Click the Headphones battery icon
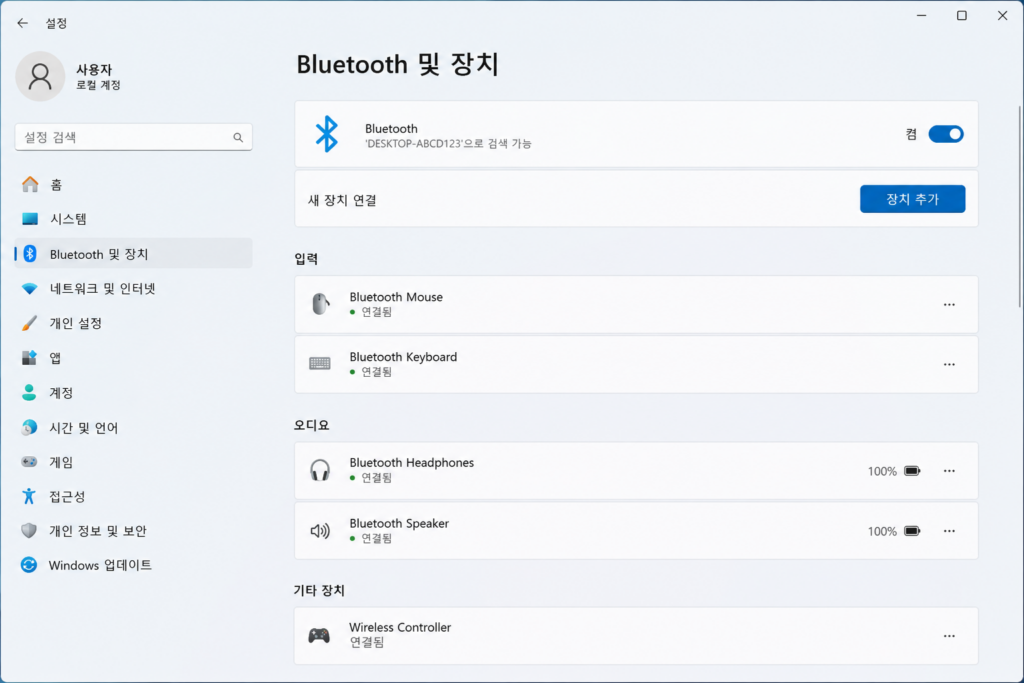The image size is (1024, 683). pyautogui.click(x=912, y=471)
